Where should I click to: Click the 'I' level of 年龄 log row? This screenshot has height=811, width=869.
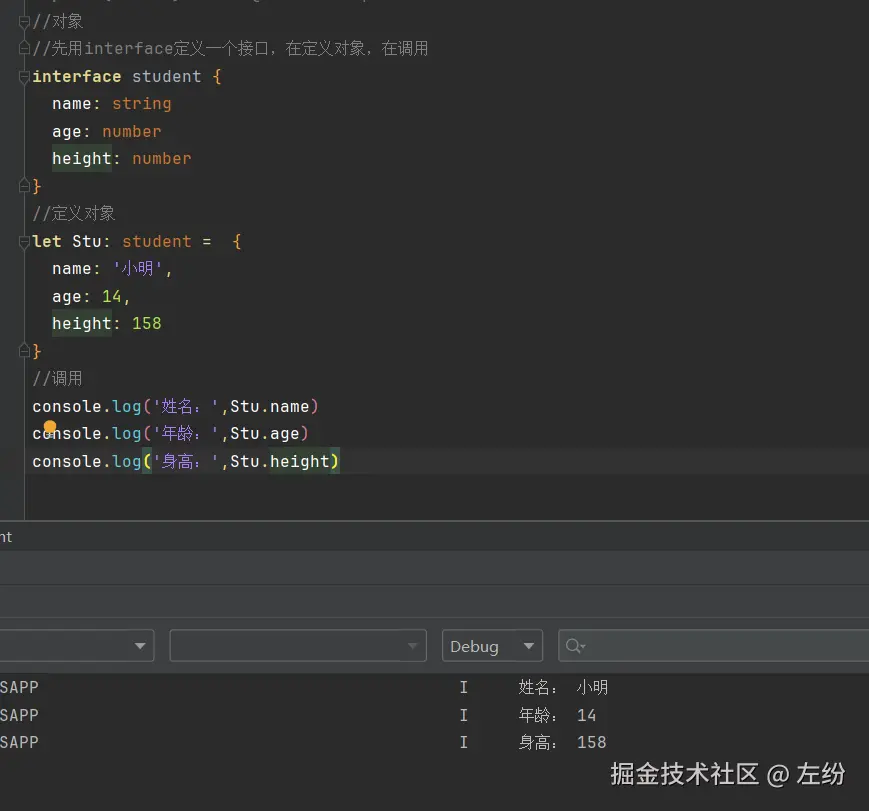pyautogui.click(x=464, y=715)
